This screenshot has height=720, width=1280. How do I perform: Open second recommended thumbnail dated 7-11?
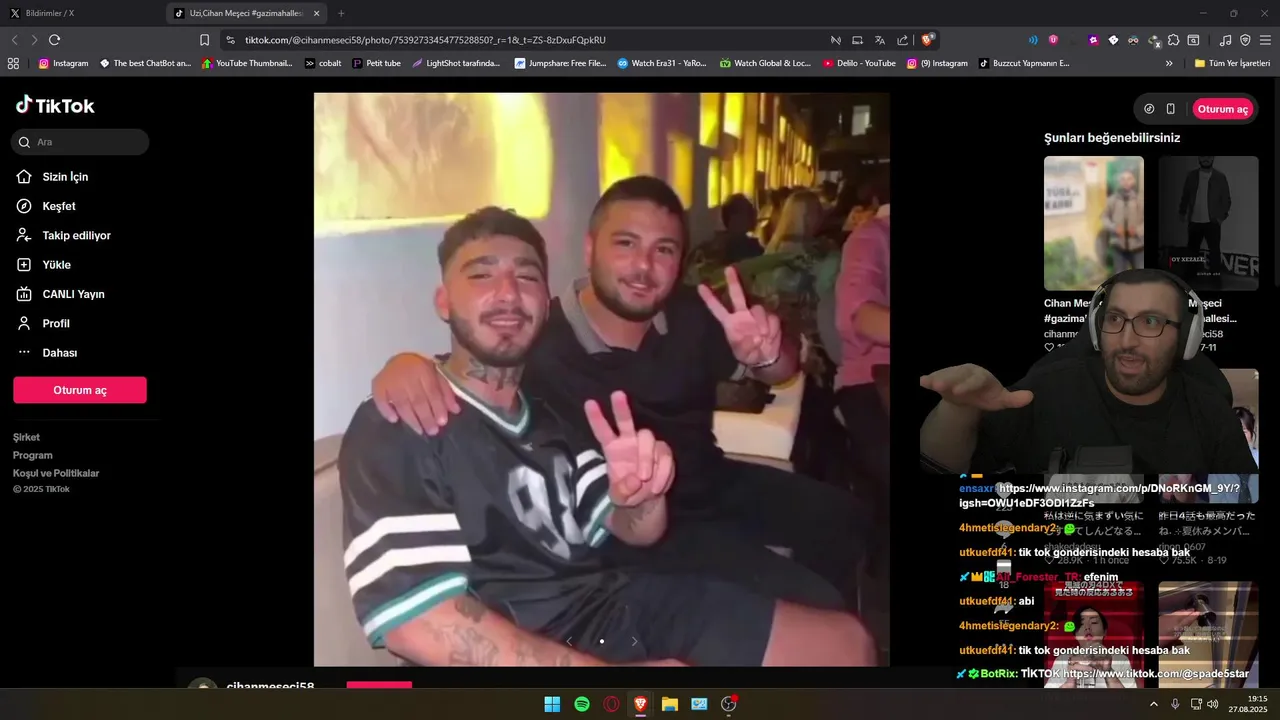tap(1208, 223)
